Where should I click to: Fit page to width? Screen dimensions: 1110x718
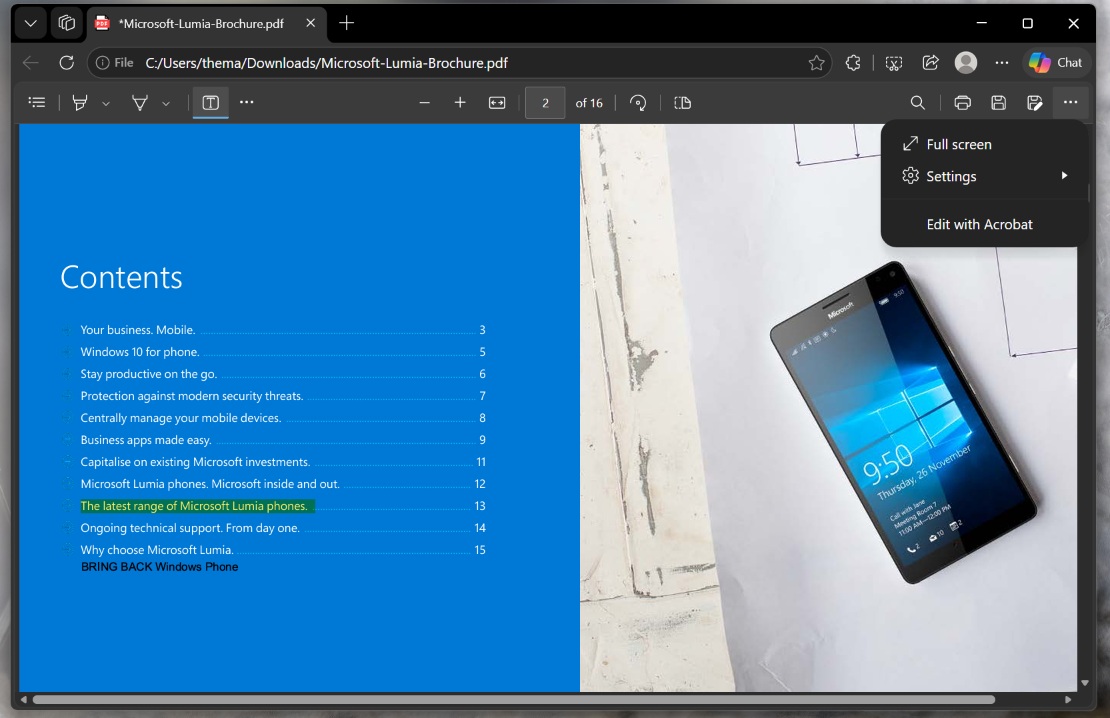(x=497, y=103)
